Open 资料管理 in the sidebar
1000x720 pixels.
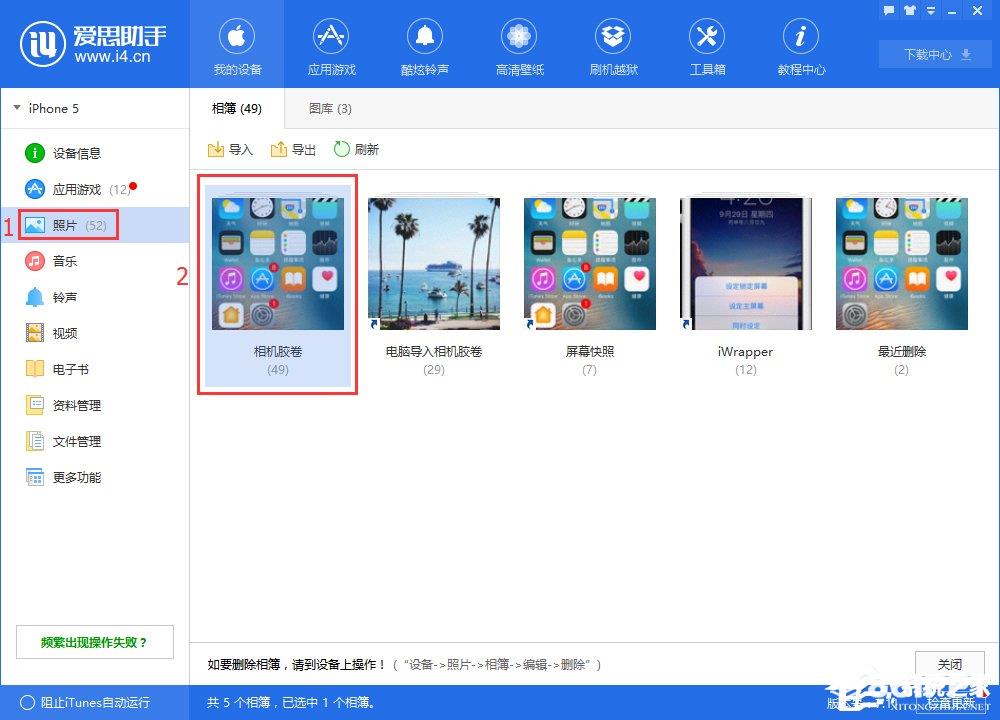(63, 405)
